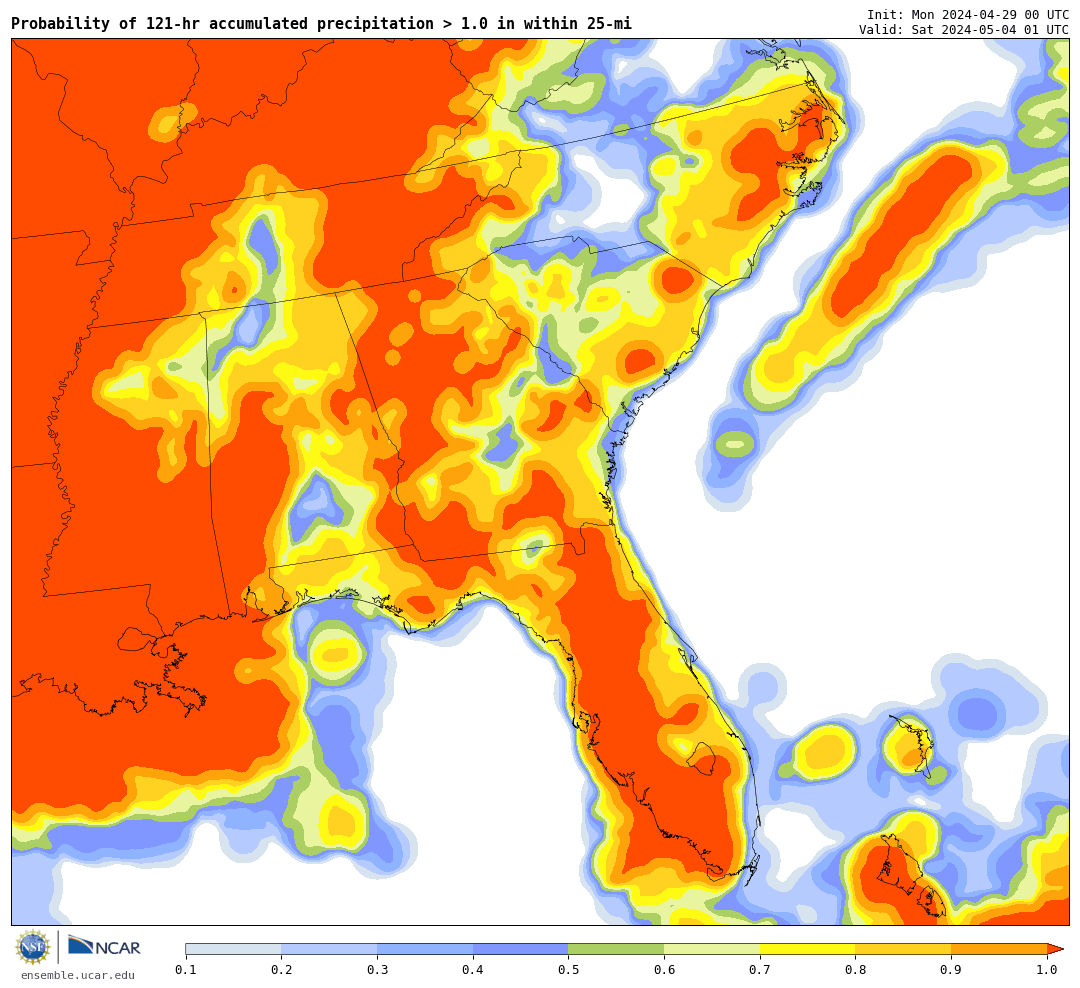Click the 0.8–0.9 gold colorbar segment
Viewport: 1080px width, 988px height.
[x=904, y=949]
